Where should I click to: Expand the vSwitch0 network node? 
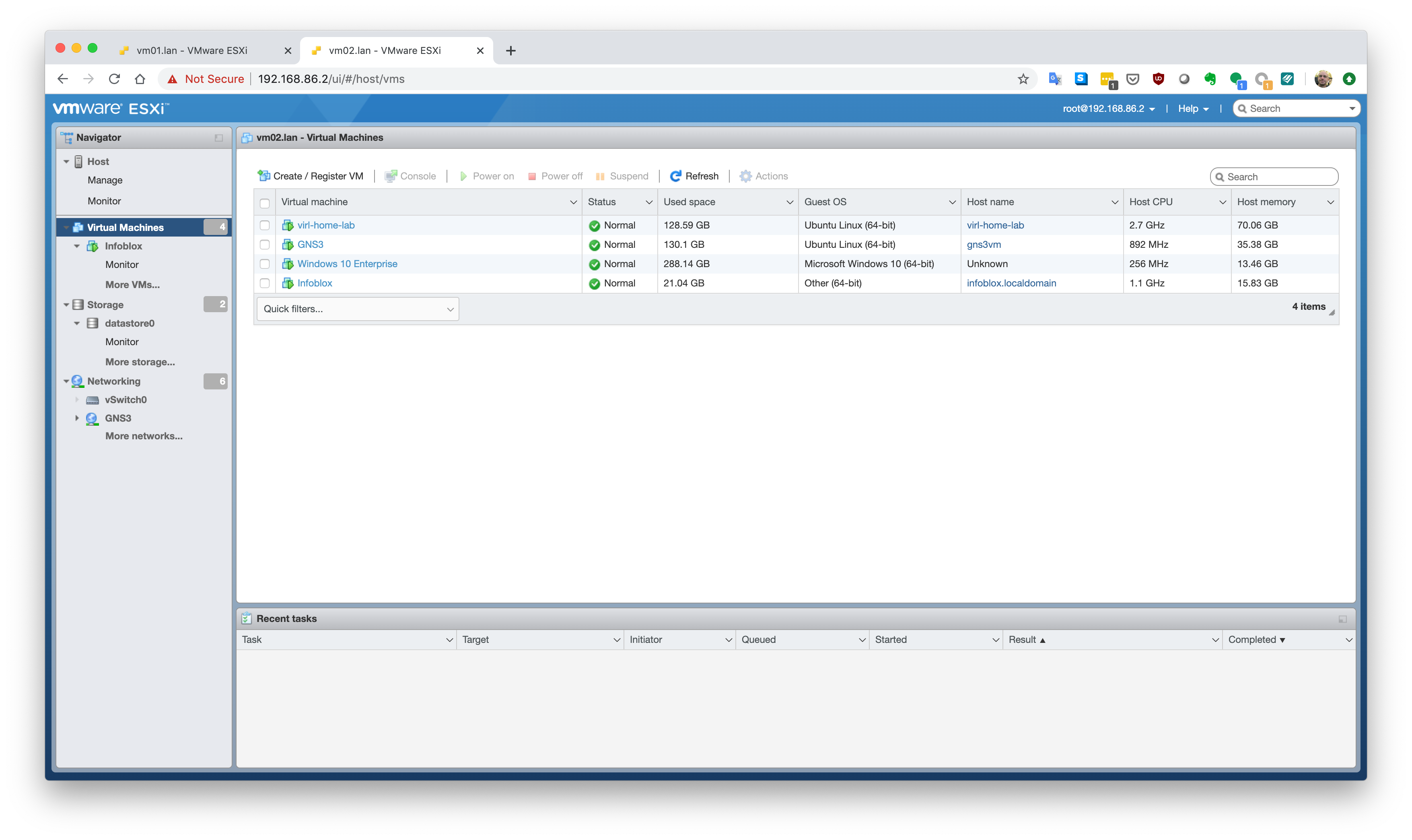click(77, 399)
